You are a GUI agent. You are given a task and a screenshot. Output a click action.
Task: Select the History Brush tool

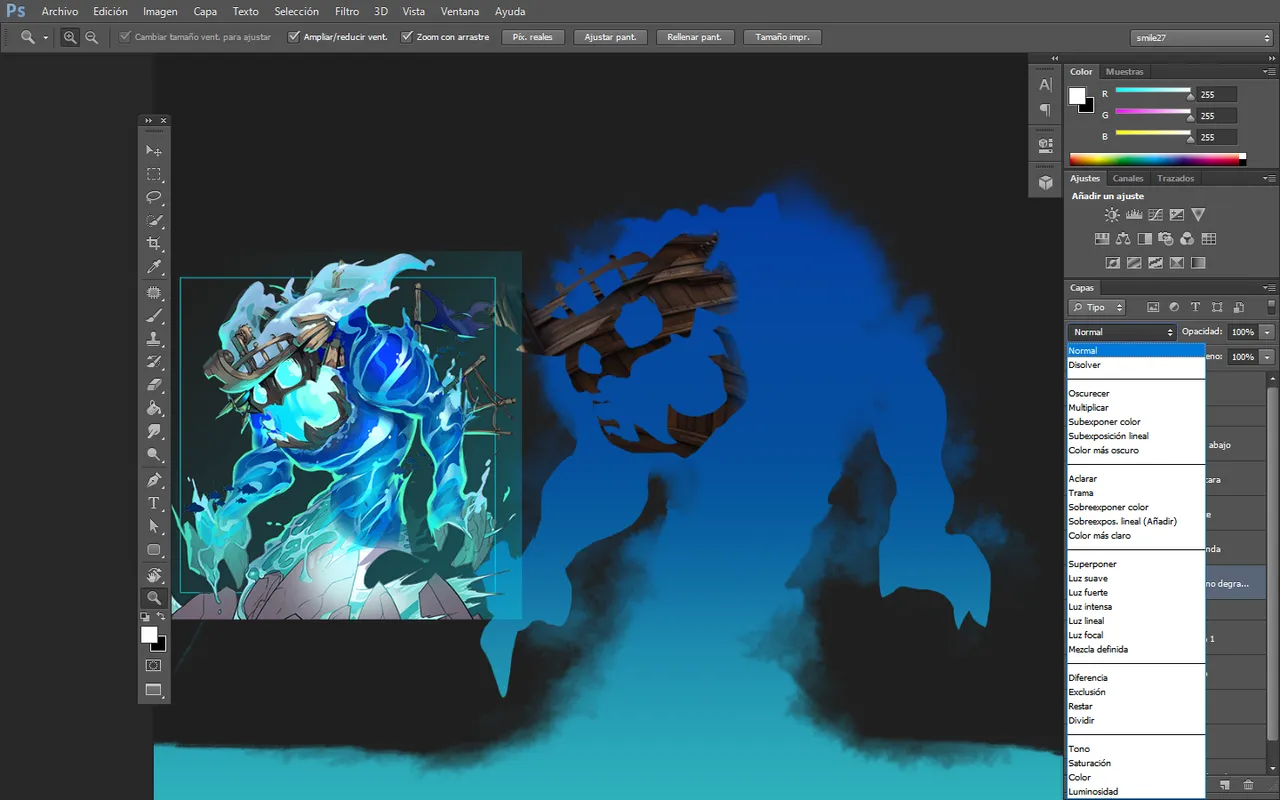coord(154,362)
